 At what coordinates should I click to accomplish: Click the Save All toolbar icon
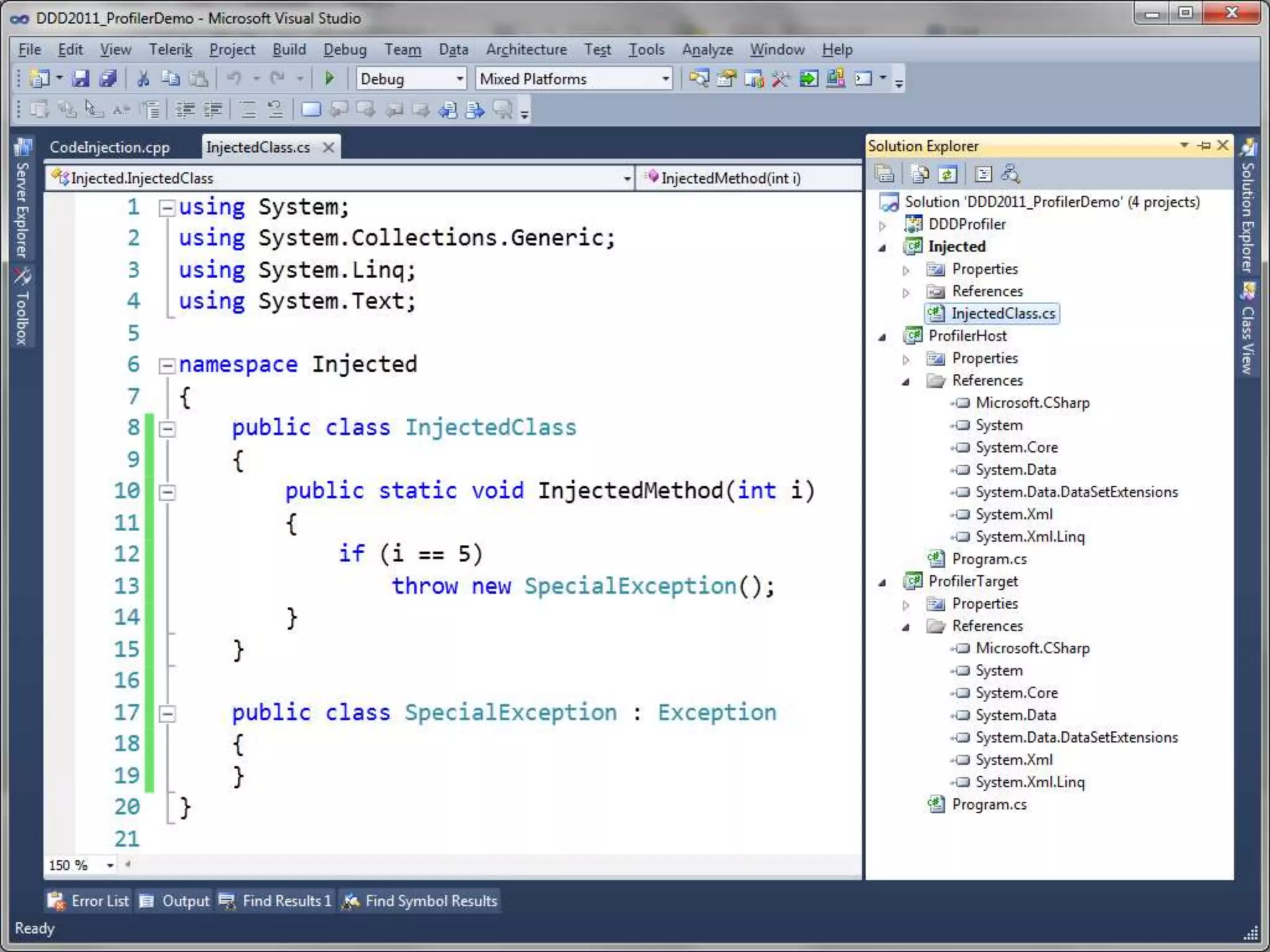click(x=108, y=79)
